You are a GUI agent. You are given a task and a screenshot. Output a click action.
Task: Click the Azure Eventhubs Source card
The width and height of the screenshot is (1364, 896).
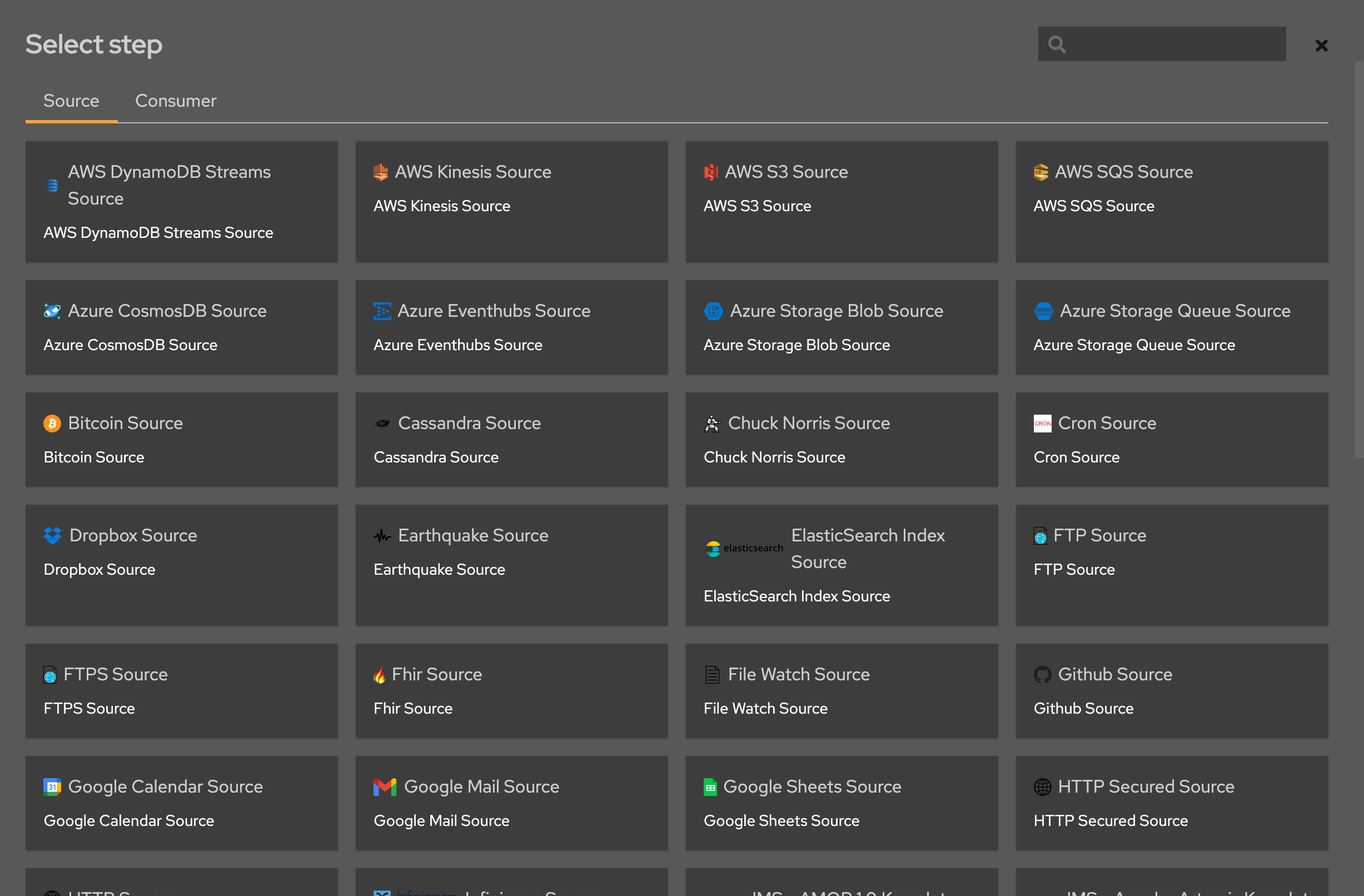pos(512,327)
